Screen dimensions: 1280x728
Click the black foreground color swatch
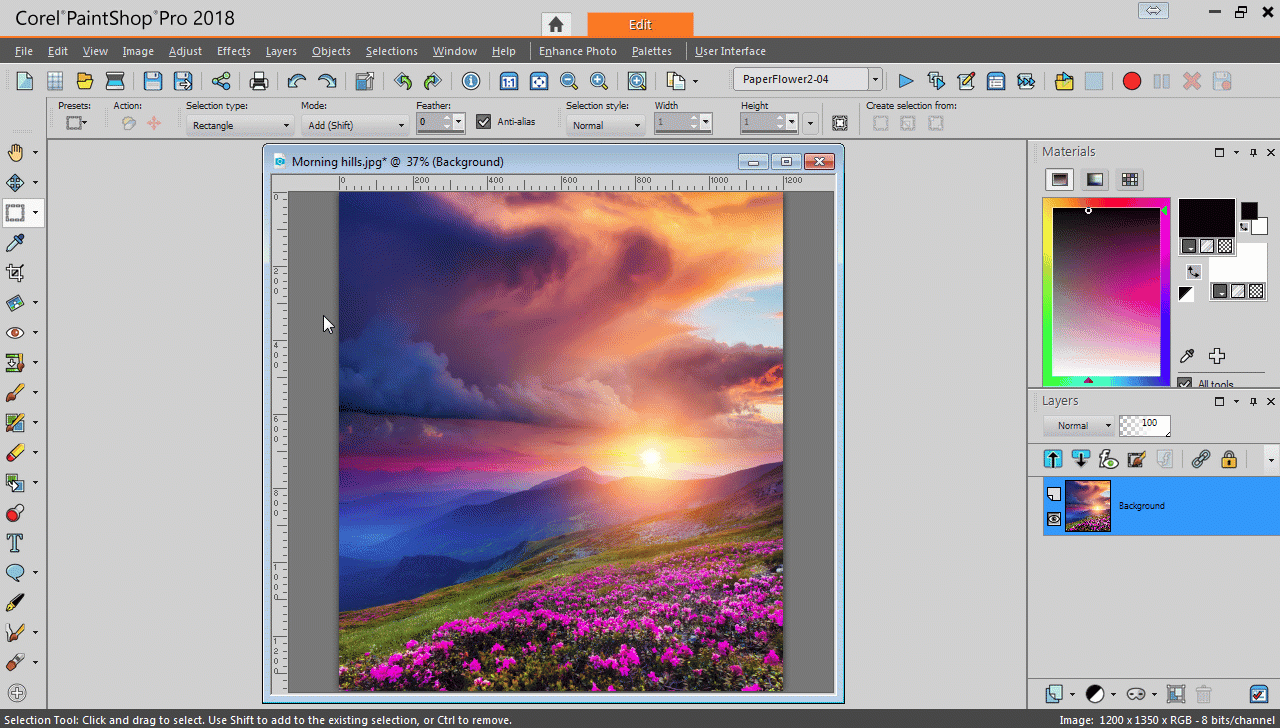(1206, 217)
